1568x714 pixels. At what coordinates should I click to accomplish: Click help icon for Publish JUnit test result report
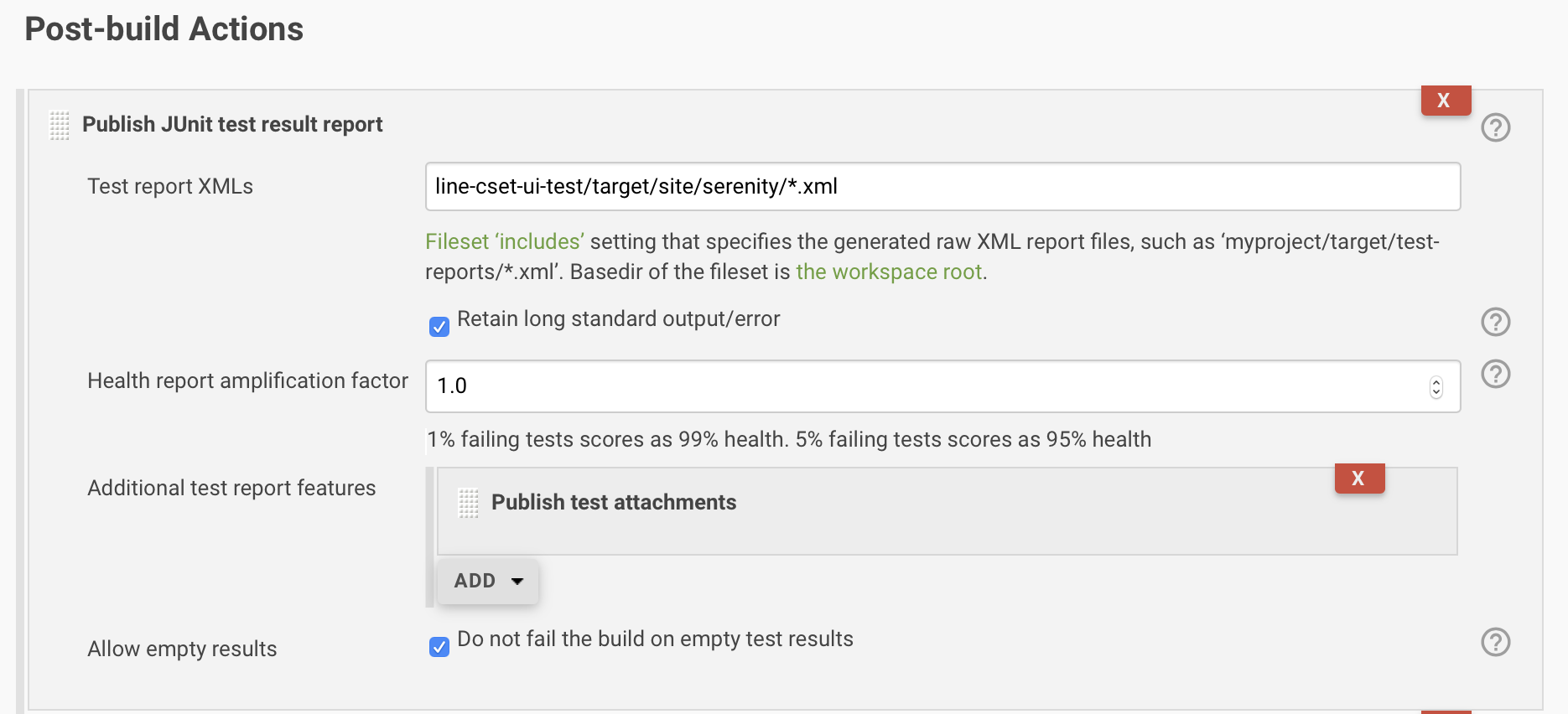point(1496,127)
